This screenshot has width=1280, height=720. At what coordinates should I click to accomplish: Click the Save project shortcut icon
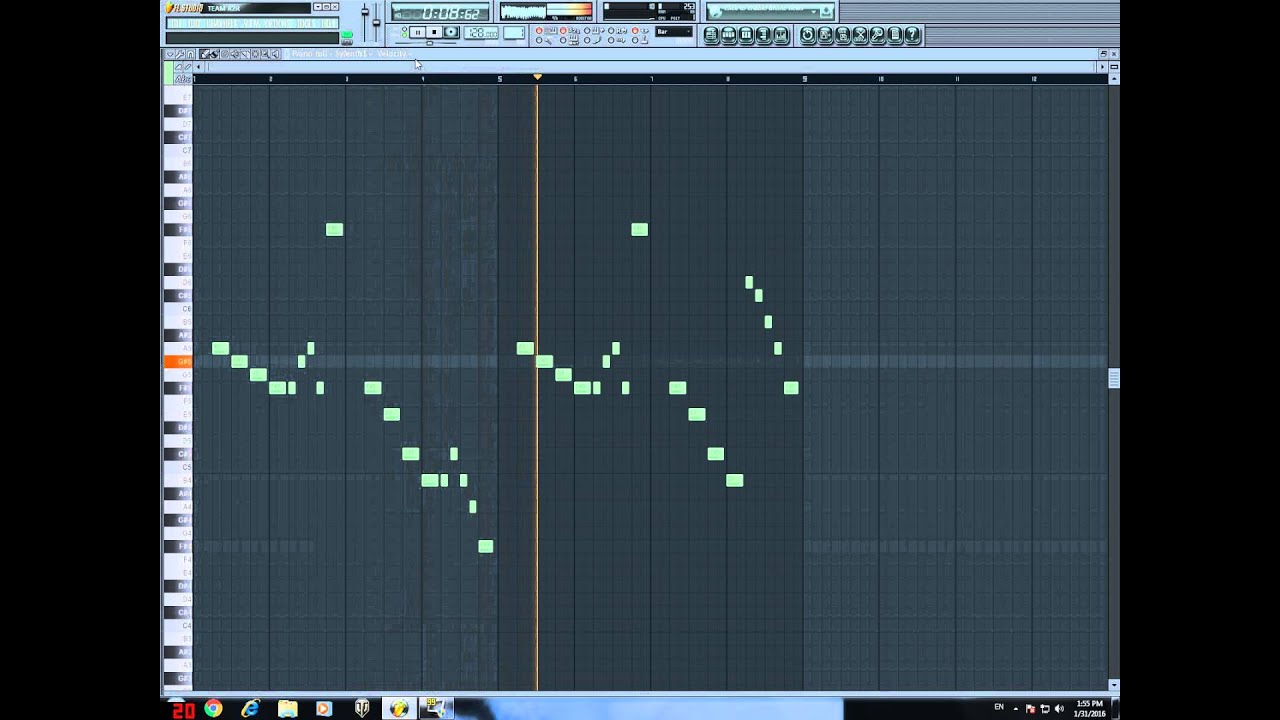tap(824, 35)
